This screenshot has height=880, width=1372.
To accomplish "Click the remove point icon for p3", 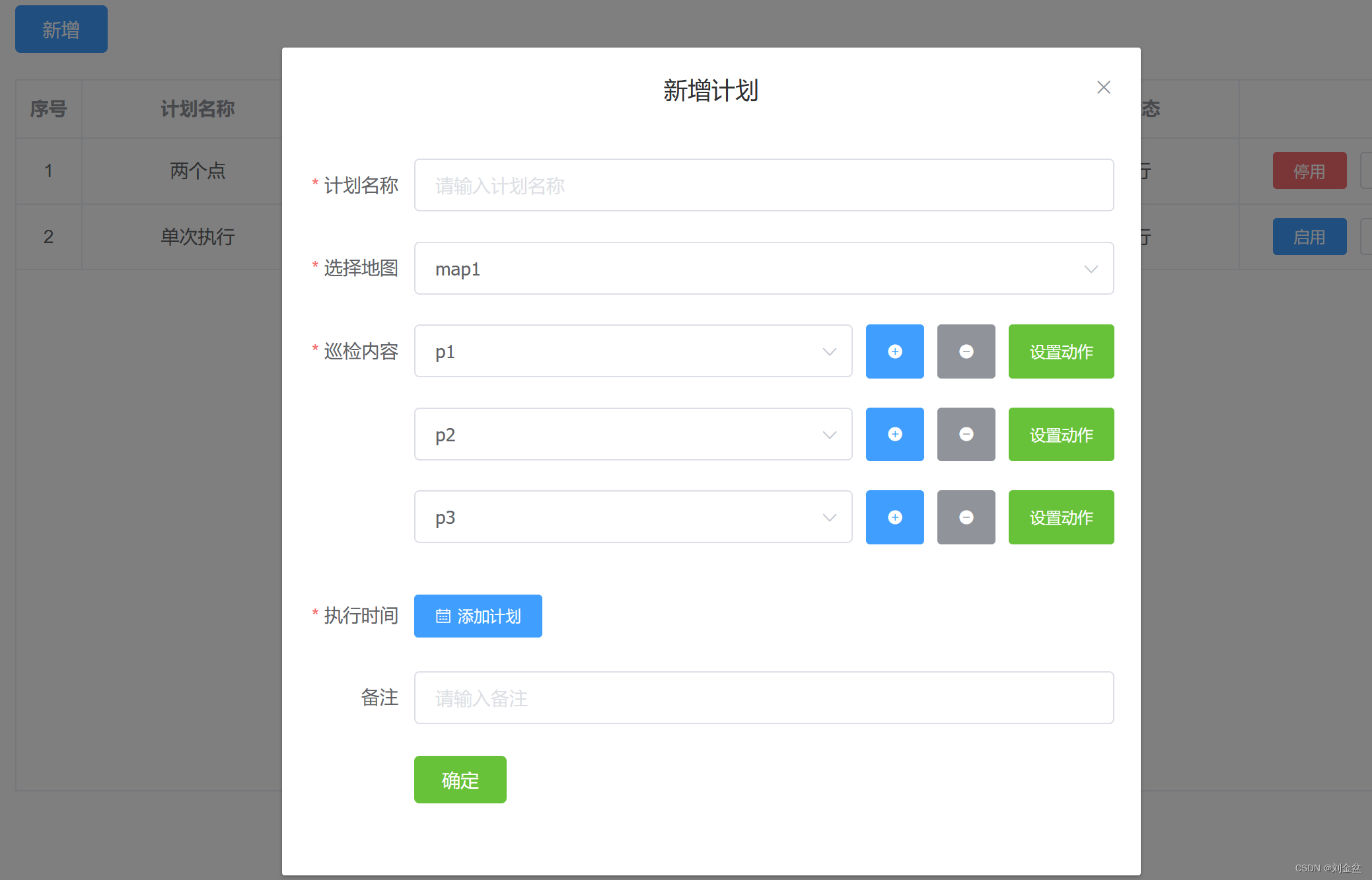I will pos(965,517).
